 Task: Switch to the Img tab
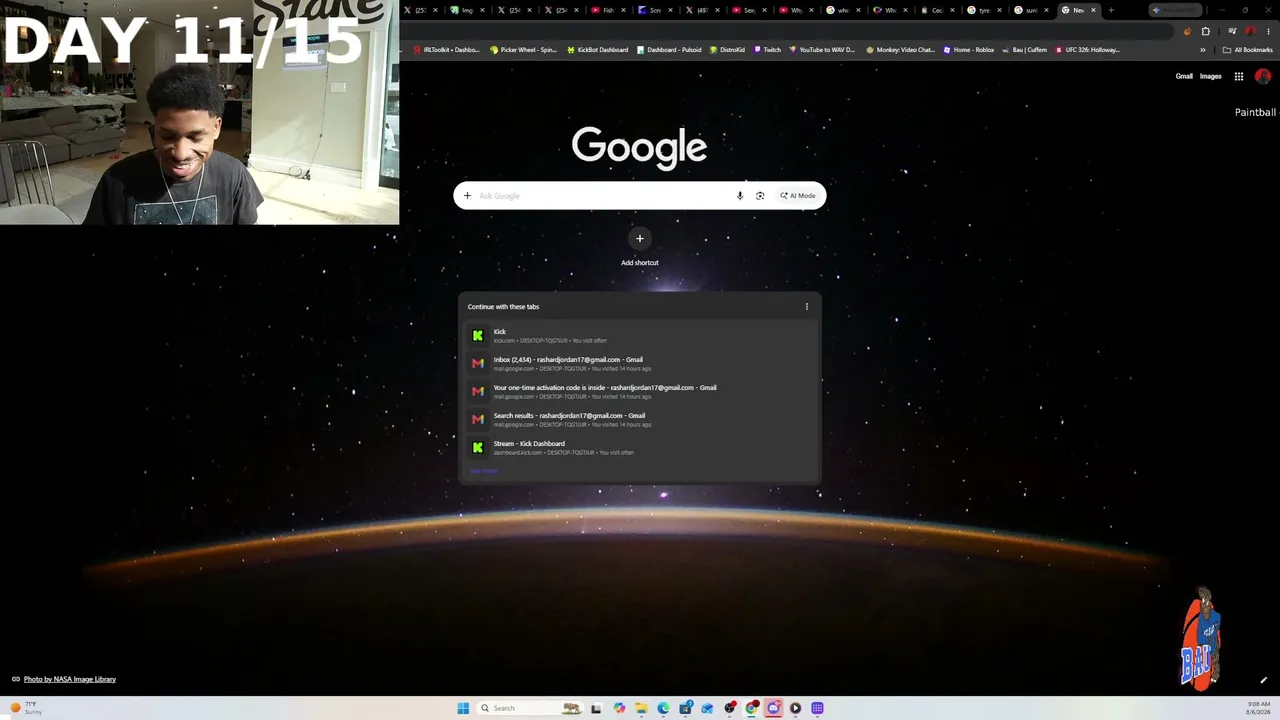(467, 10)
